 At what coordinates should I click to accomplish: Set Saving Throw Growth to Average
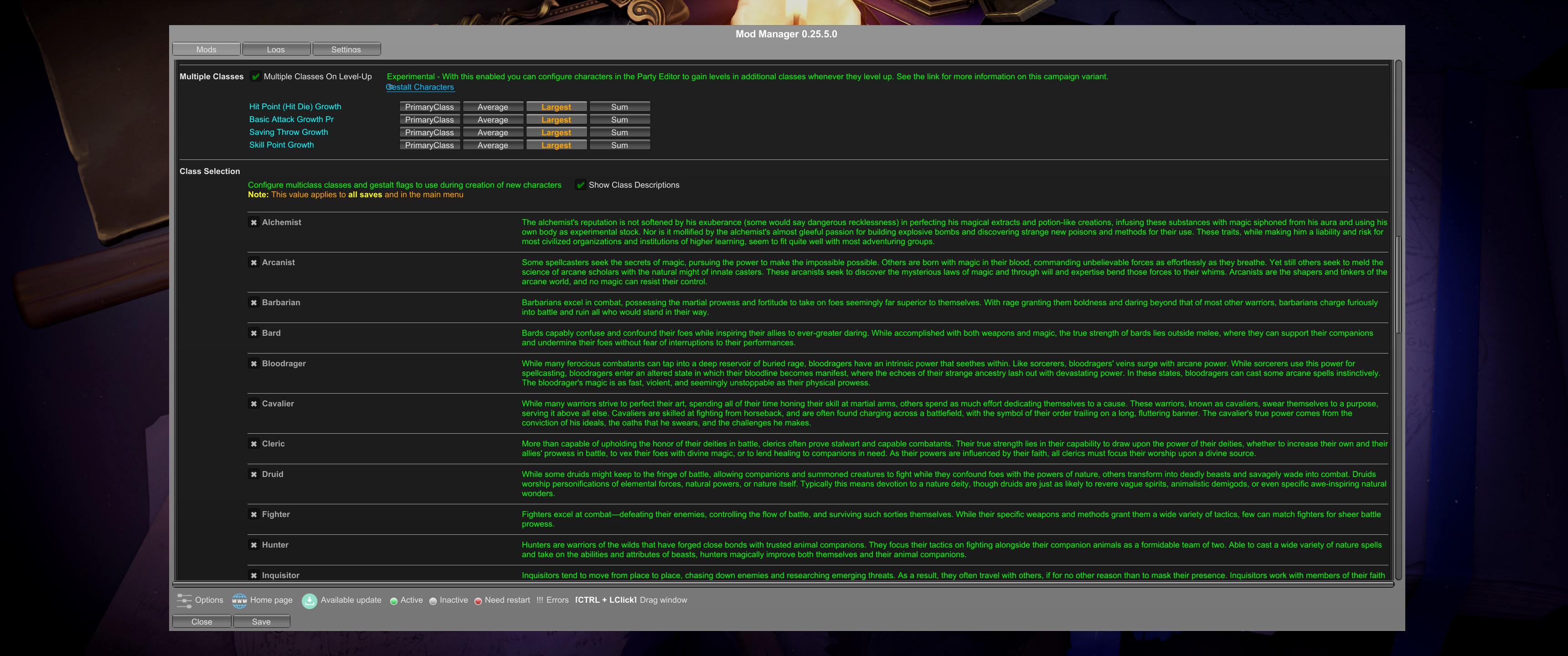tap(492, 133)
